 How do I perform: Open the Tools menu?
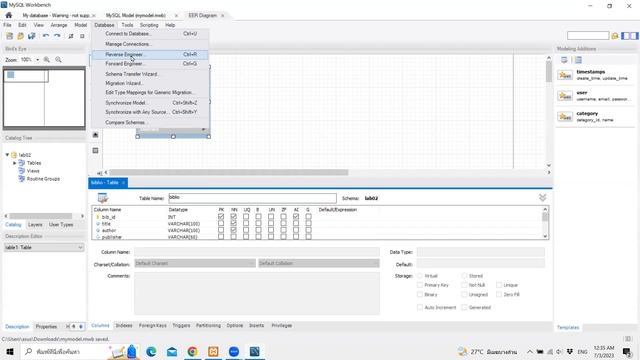[127, 25]
